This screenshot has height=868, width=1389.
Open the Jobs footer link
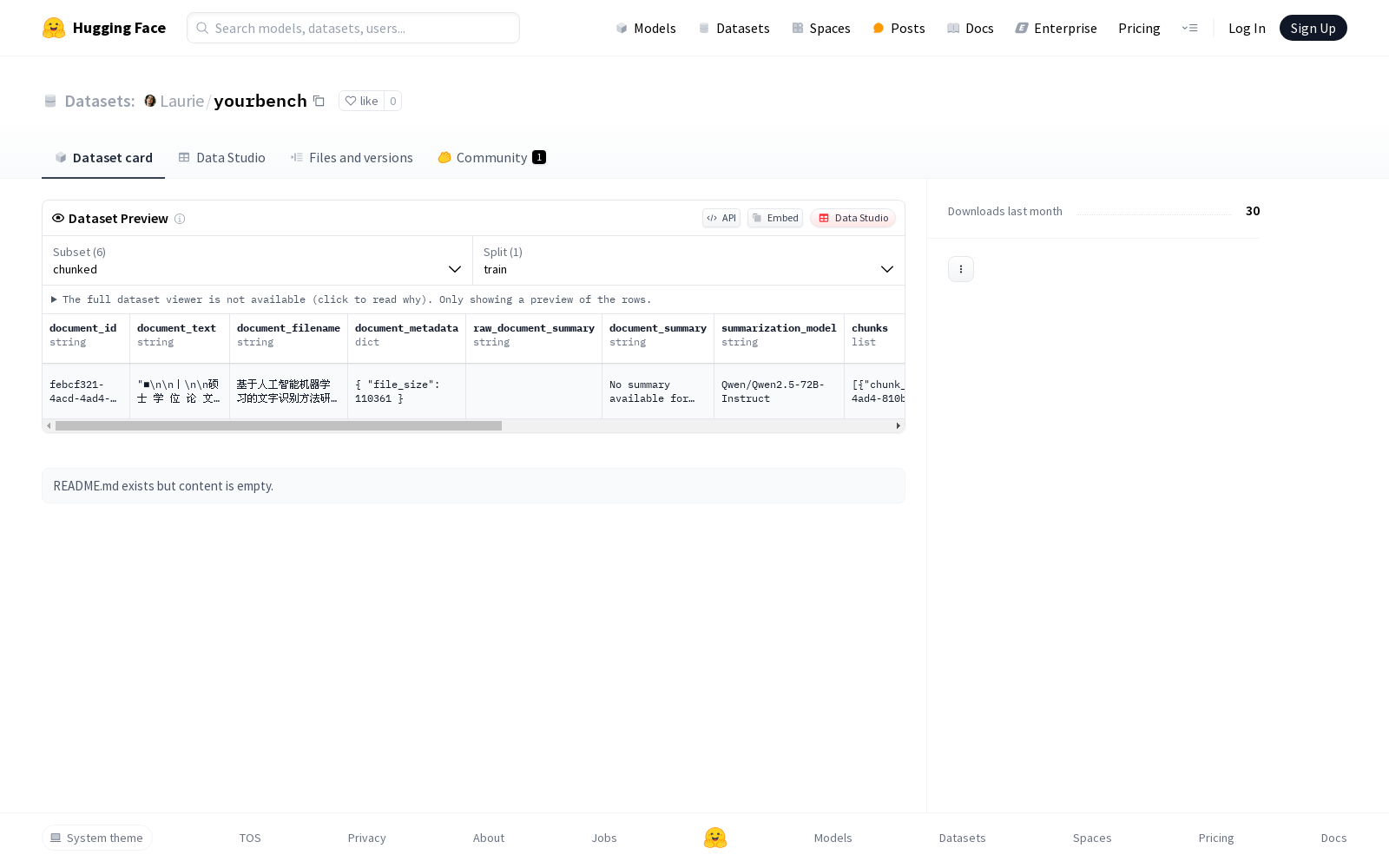(x=604, y=838)
